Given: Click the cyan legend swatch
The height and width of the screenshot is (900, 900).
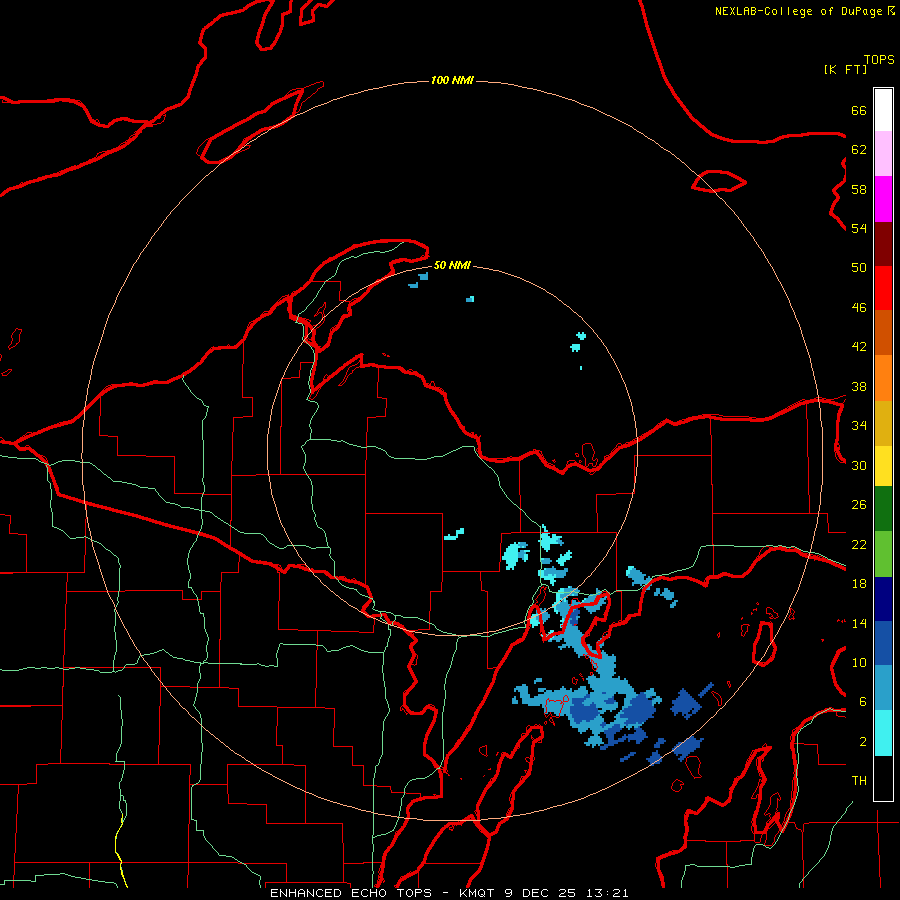Looking at the screenshot, I should pyautogui.click(x=883, y=733).
